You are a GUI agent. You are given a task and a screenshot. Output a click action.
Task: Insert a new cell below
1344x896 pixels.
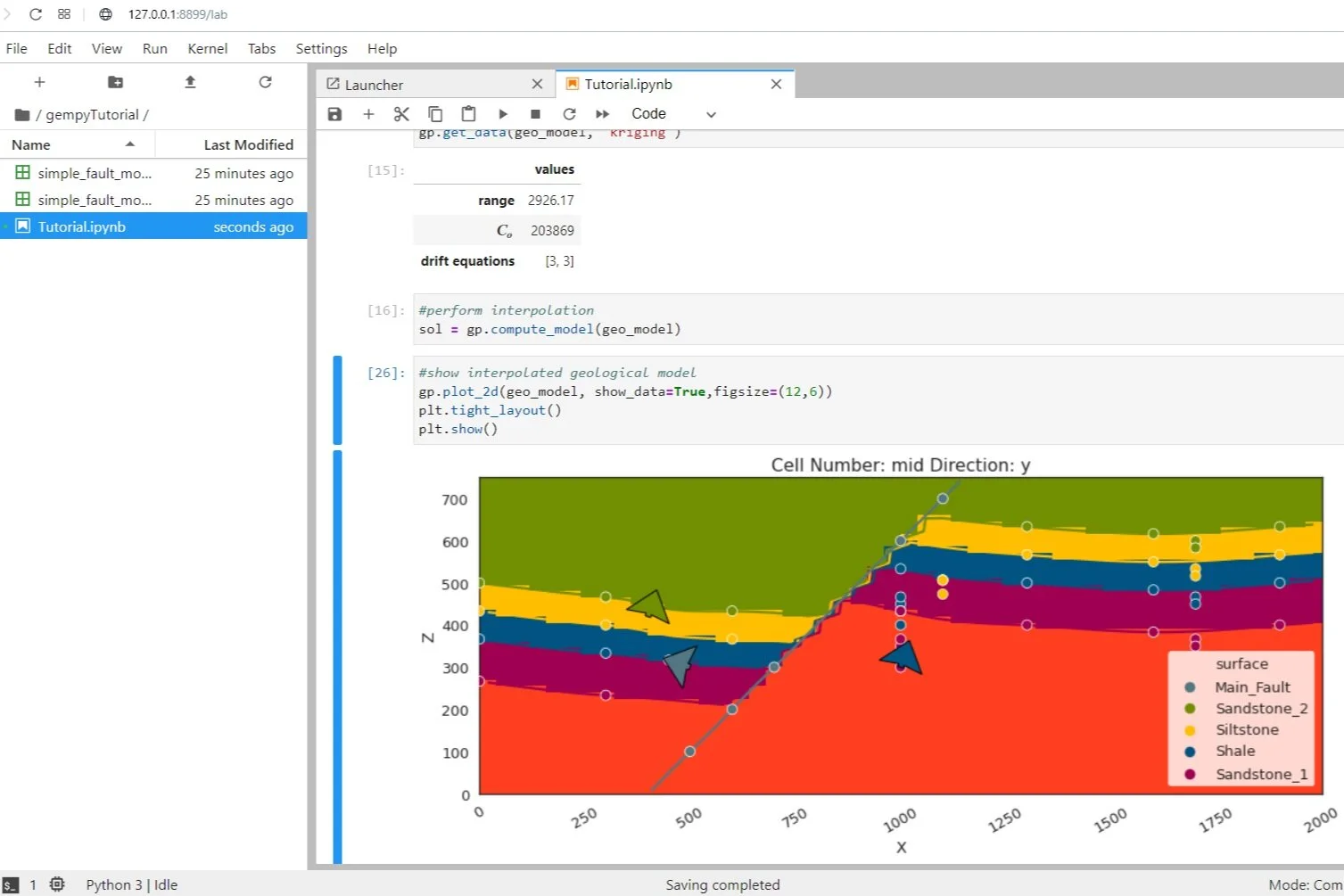368,113
